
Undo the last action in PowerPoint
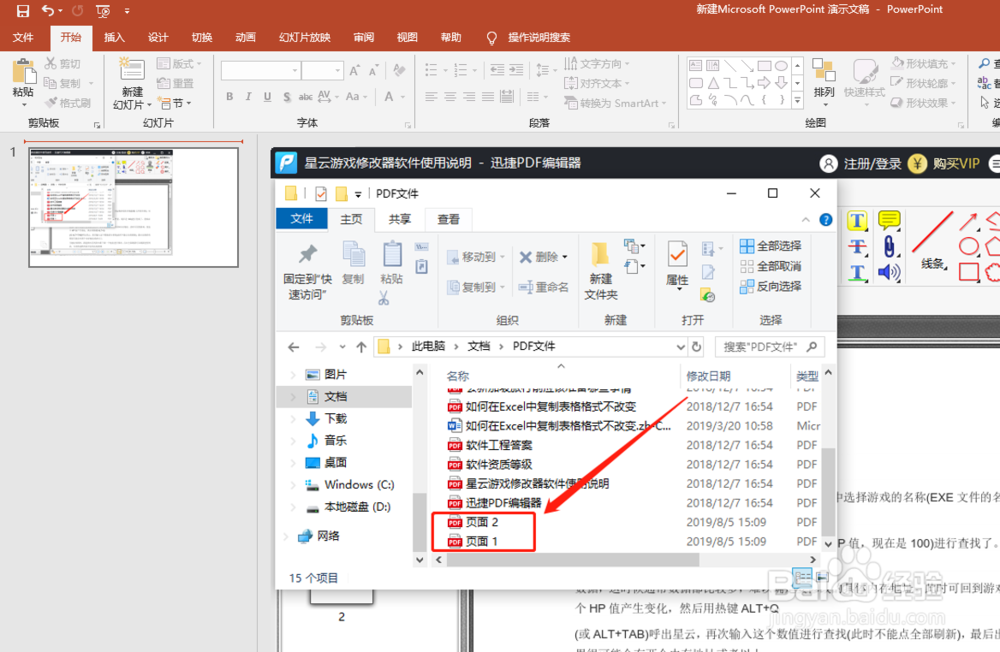tap(48, 10)
